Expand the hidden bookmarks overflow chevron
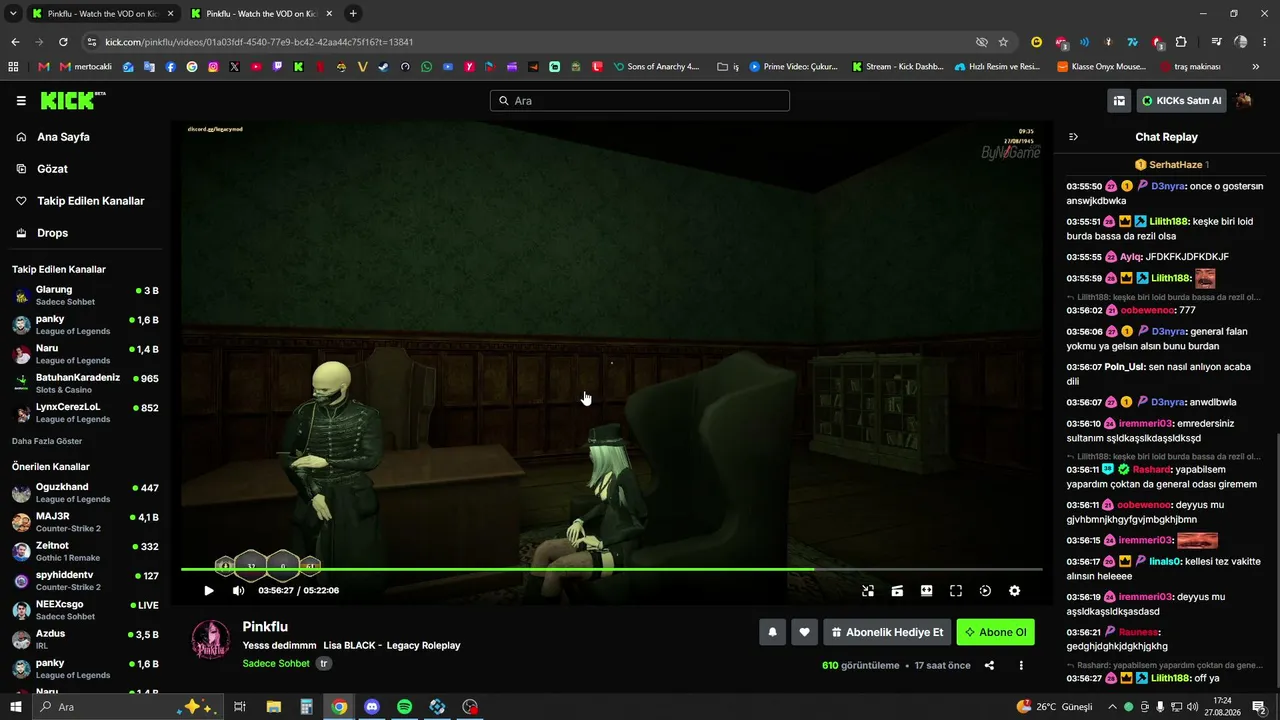Image resolution: width=1280 pixels, height=720 pixels. point(1256,67)
